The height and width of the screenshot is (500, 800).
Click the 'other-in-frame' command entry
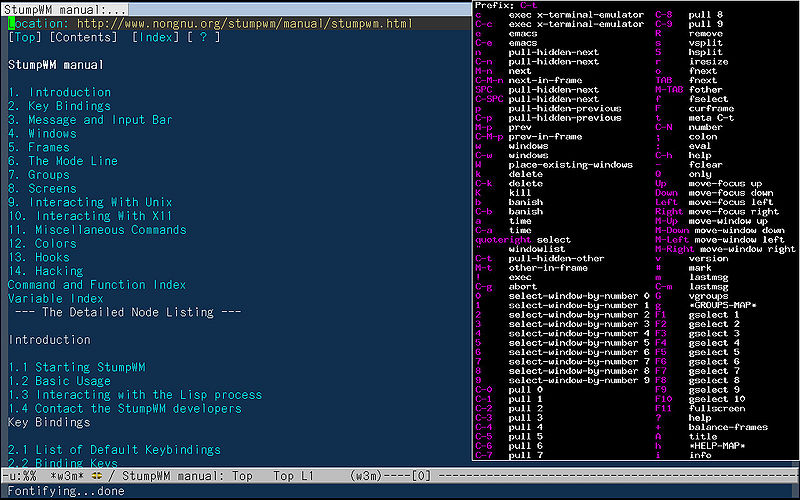pos(548,268)
